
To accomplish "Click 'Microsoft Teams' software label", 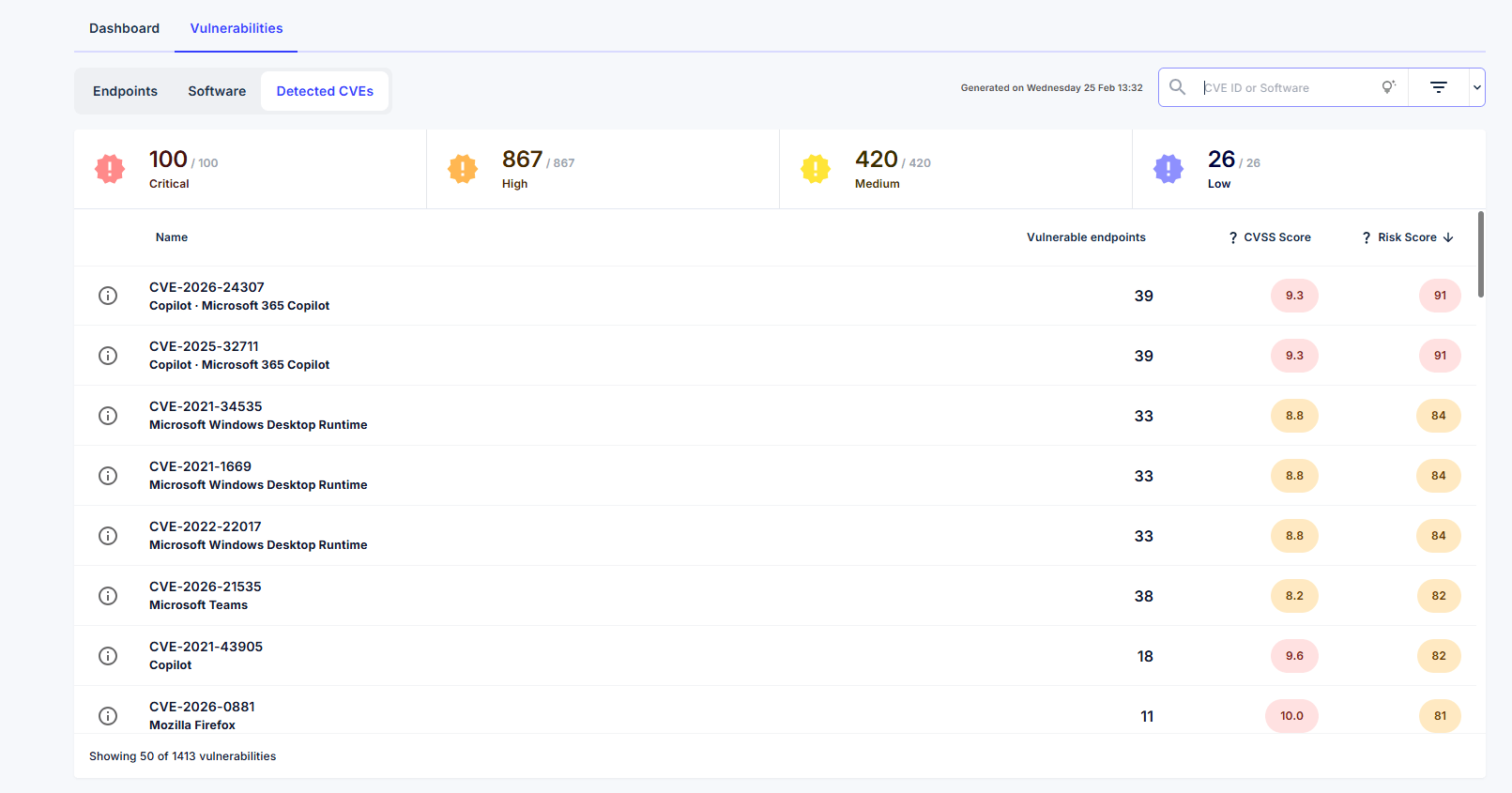I will 198,605.
